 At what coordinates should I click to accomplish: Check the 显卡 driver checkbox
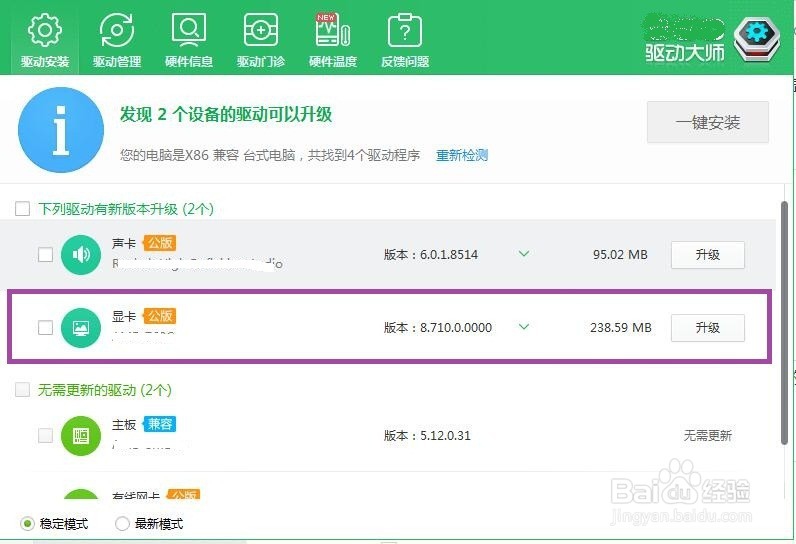45,328
